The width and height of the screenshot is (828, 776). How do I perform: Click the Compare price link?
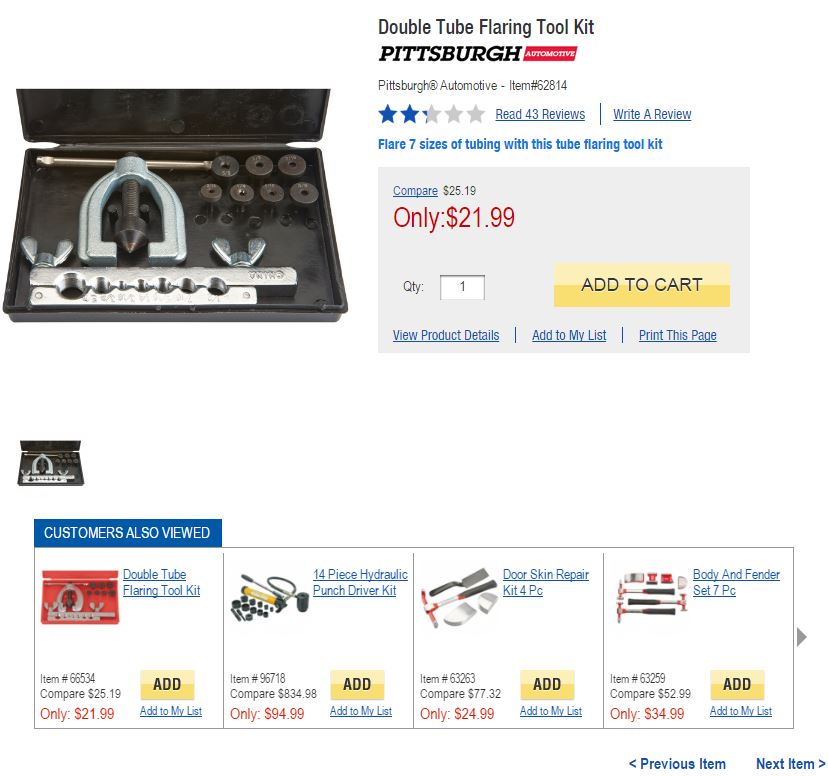pyautogui.click(x=415, y=191)
